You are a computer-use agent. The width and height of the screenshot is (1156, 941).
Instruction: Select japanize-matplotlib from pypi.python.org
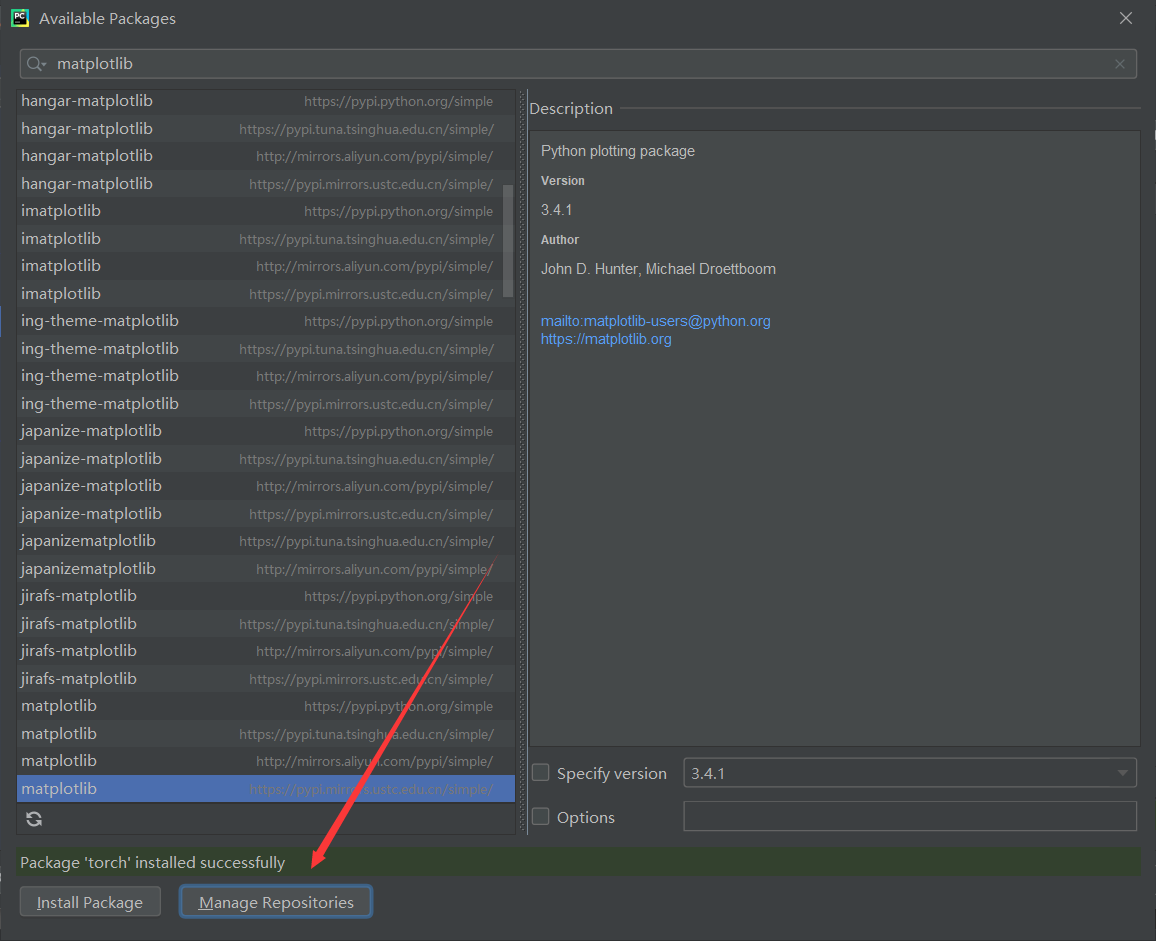tap(265, 431)
